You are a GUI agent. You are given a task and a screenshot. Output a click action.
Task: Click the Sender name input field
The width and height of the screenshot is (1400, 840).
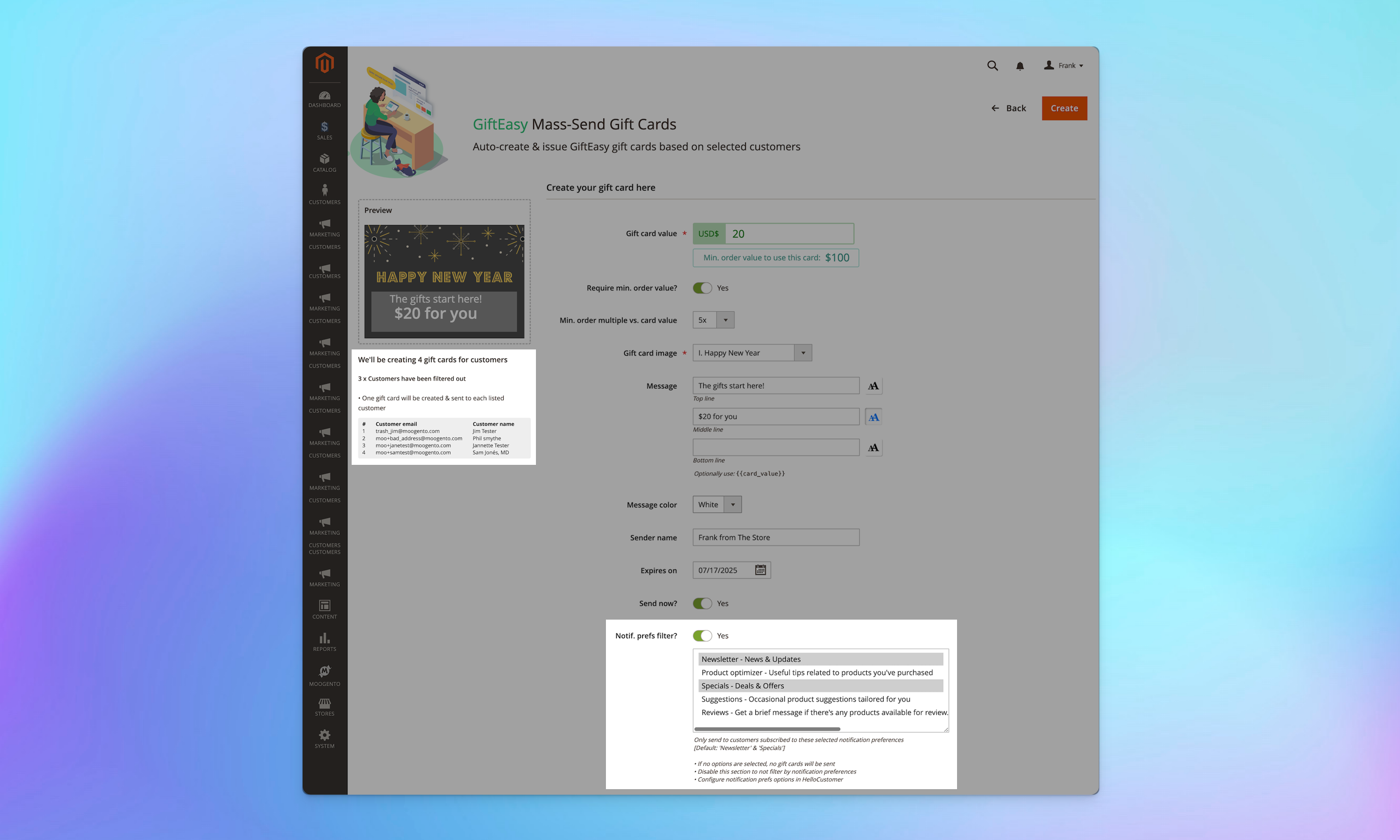775,537
